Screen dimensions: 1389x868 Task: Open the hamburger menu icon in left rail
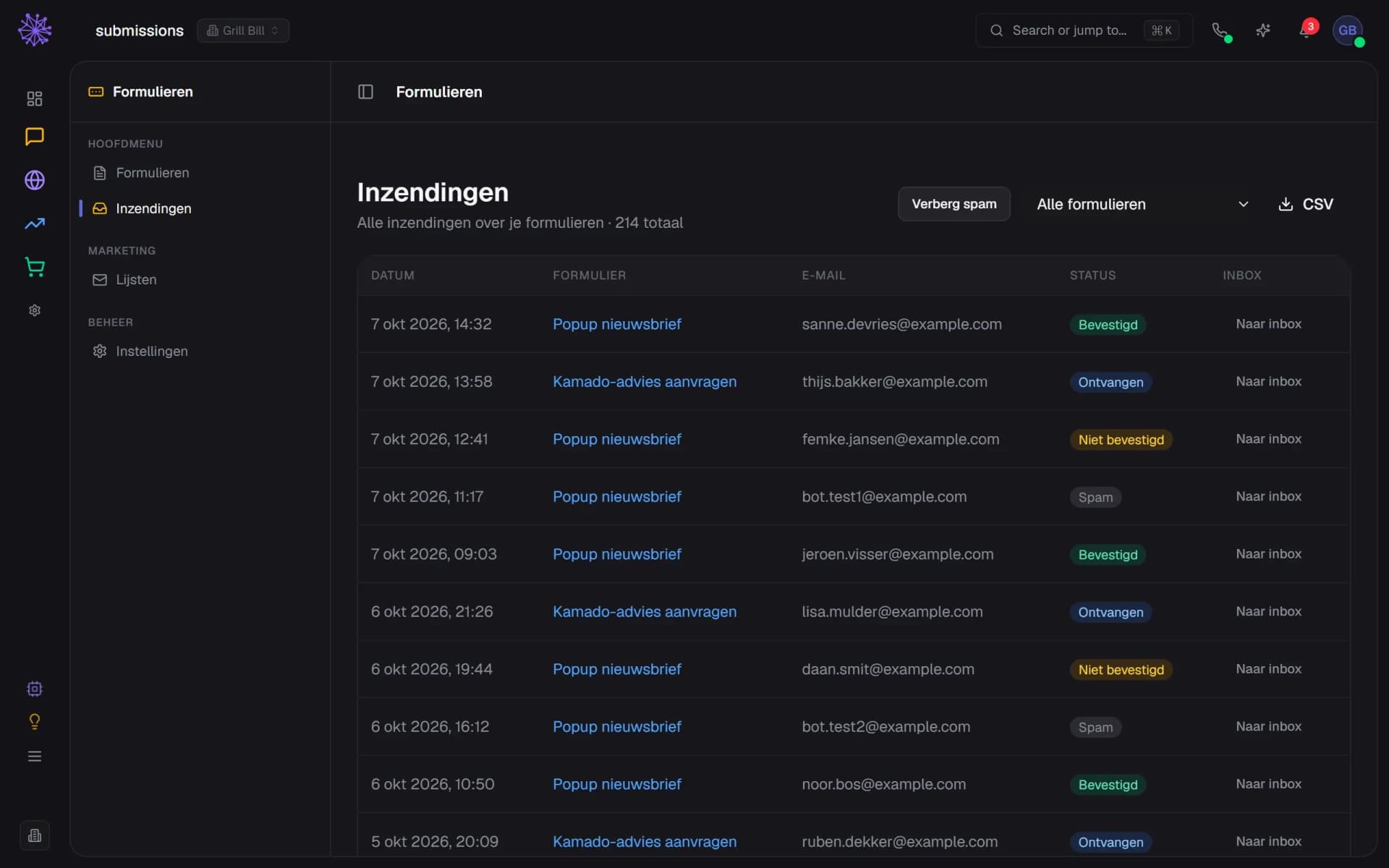click(x=35, y=757)
